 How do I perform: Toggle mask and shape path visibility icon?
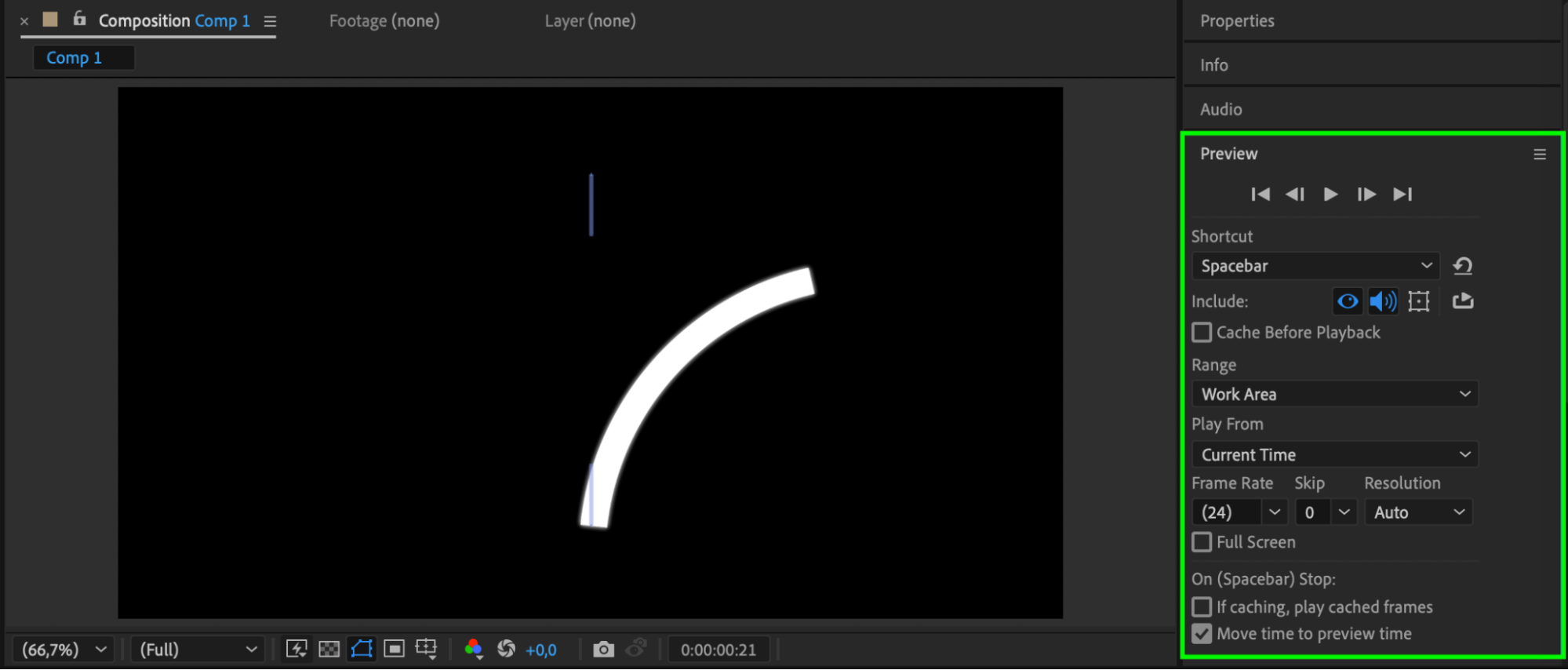coord(362,649)
